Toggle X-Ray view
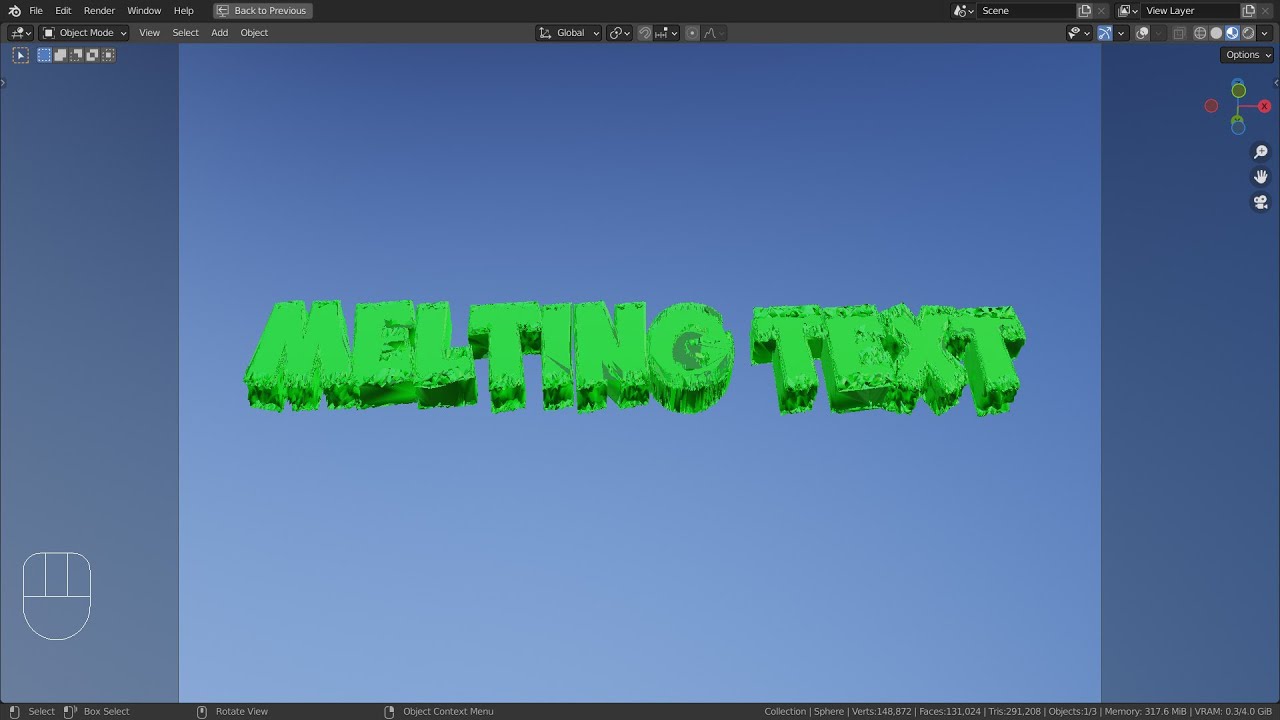This screenshot has width=1280, height=720. point(1179,32)
